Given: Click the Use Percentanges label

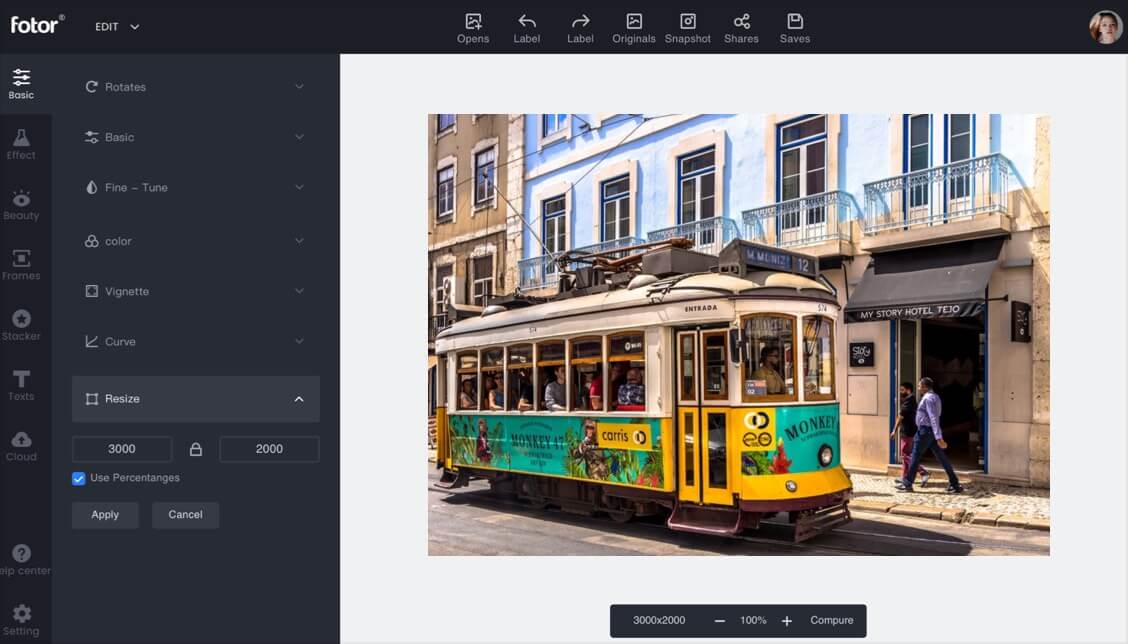Looking at the screenshot, I should [x=135, y=478].
